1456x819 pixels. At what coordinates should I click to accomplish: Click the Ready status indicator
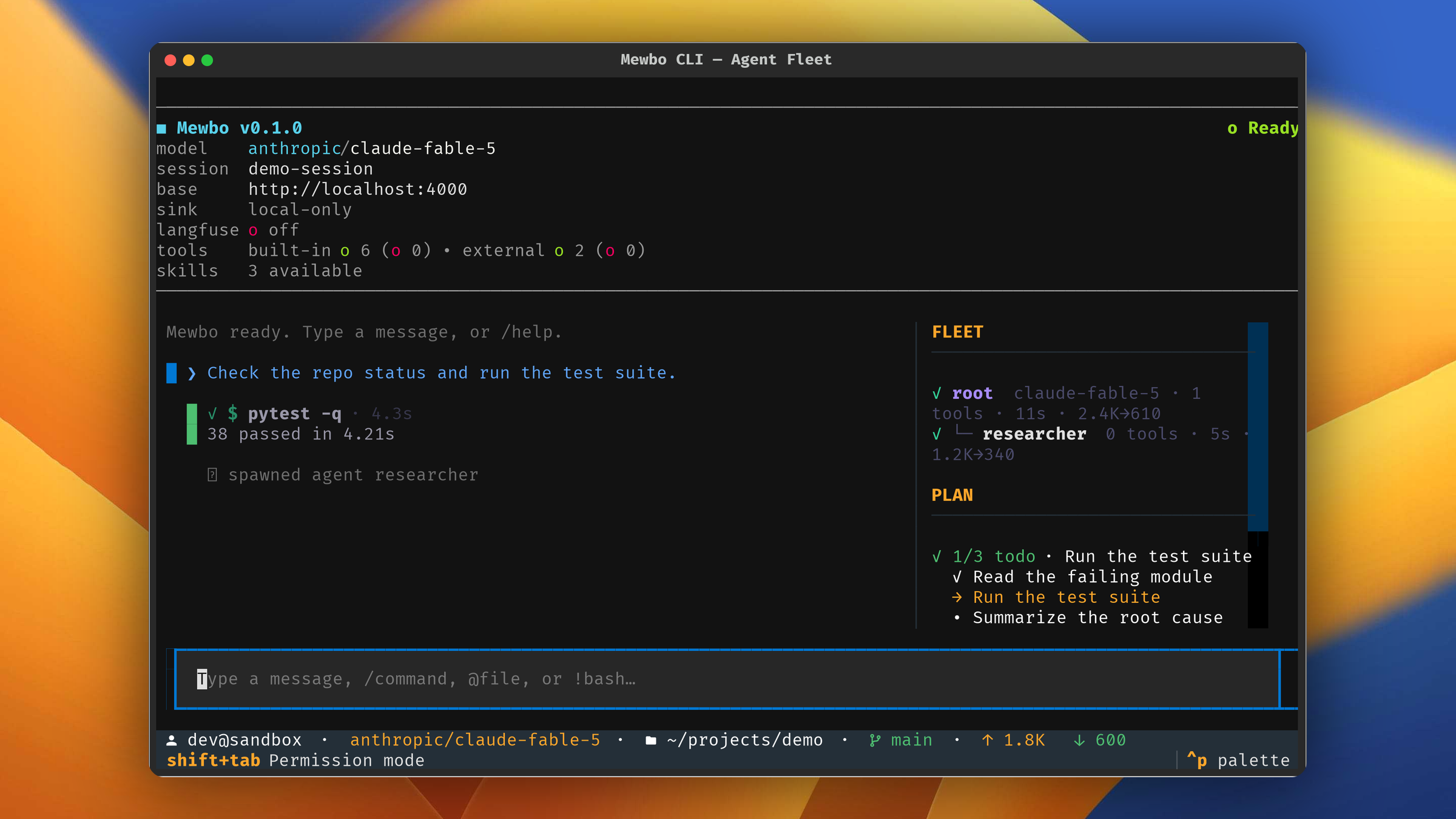pyautogui.click(x=1262, y=128)
